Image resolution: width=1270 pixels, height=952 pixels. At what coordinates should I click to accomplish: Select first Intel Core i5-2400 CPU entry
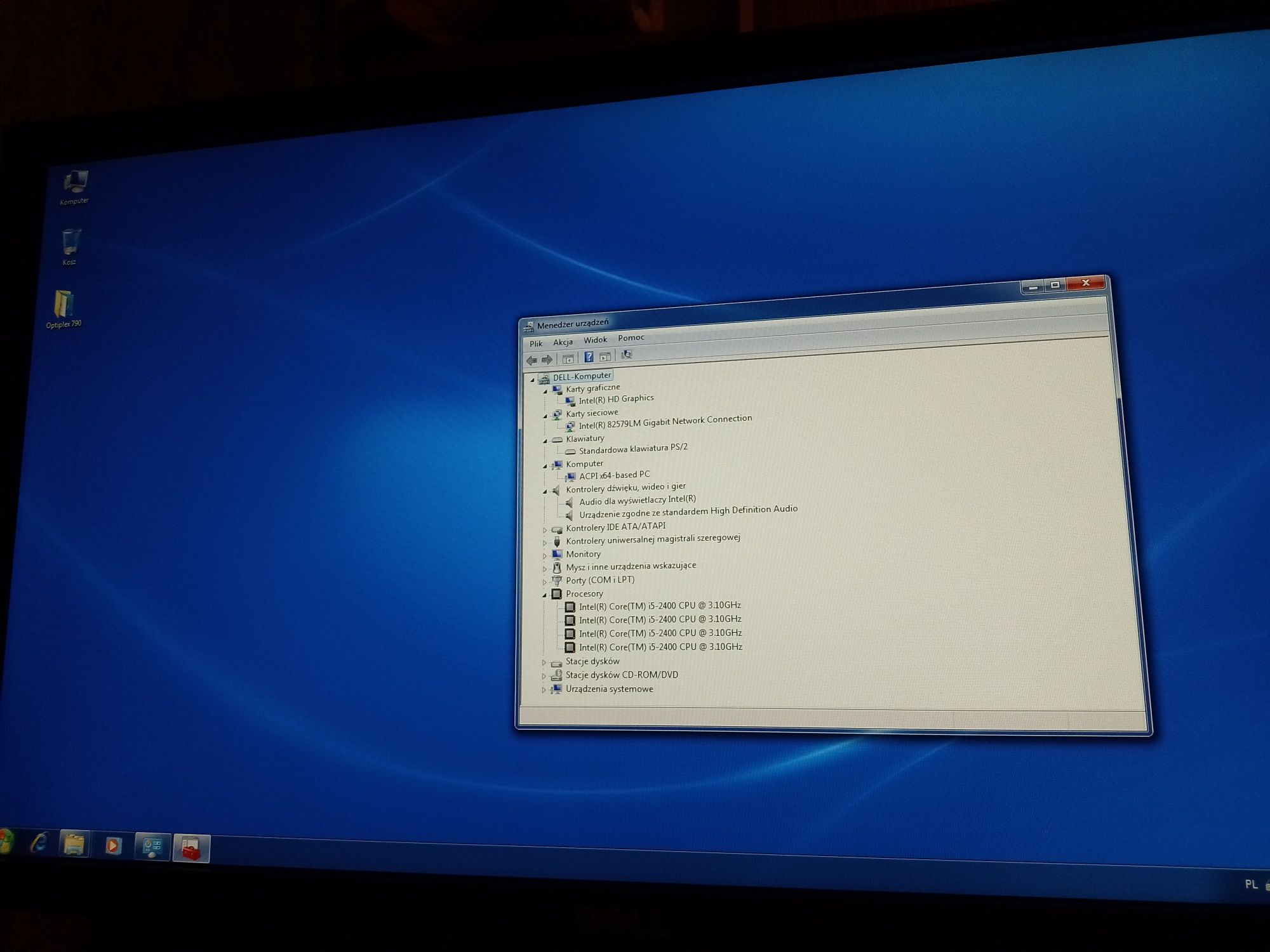click(x=660, y=606)
